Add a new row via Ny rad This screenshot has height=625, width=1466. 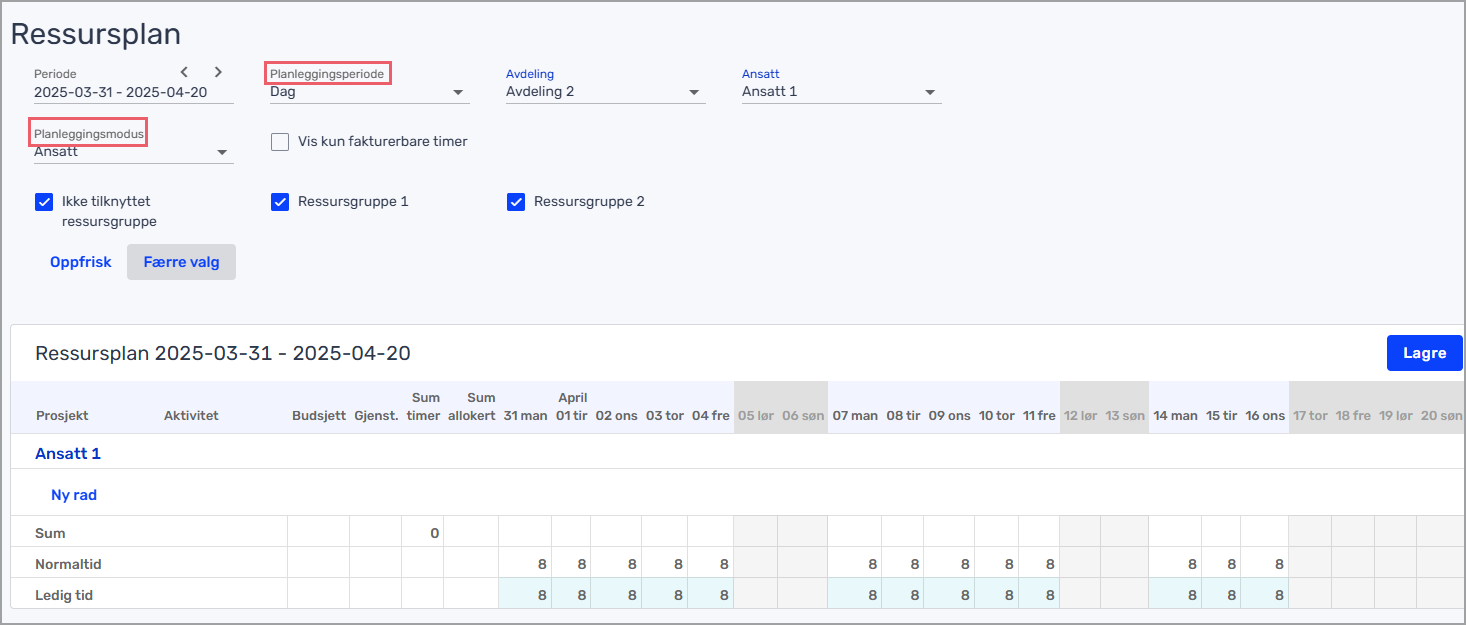[x=74, y=495]
